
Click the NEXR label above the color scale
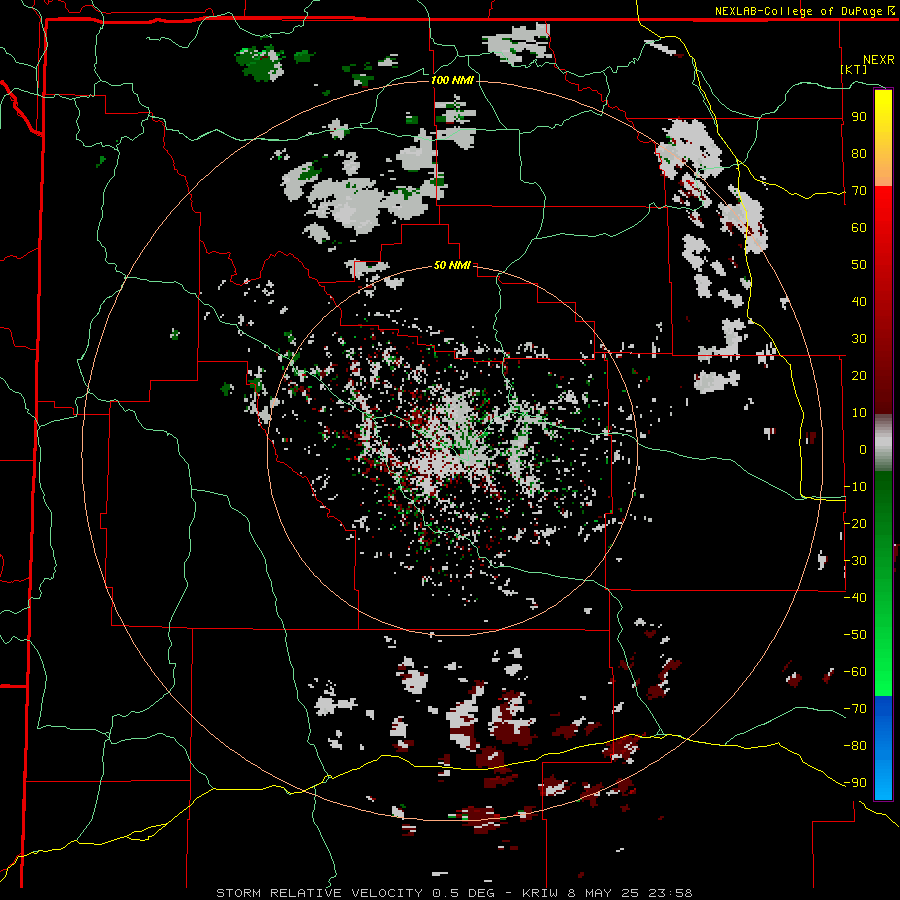click(879, 60)
